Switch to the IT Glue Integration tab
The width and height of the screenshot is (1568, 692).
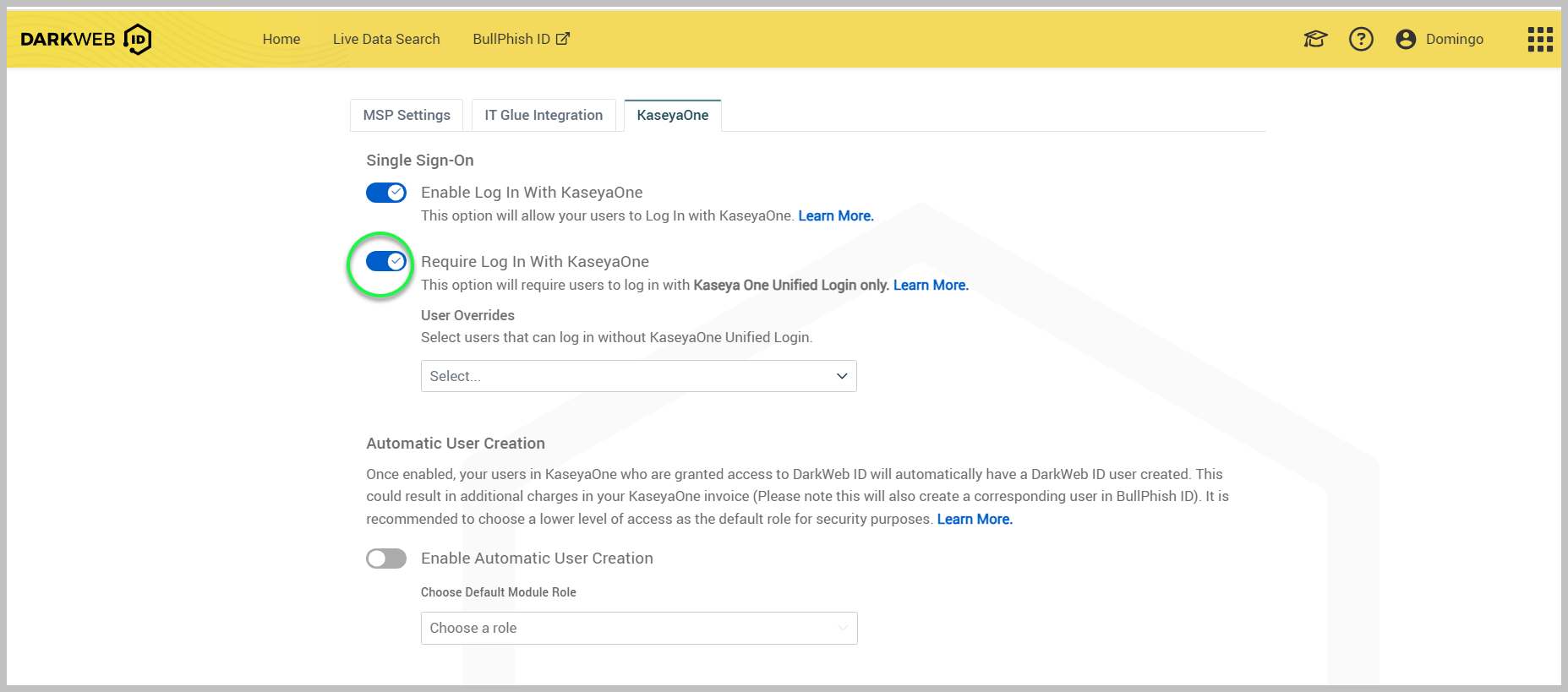pyautogui.click(x=544, y=116)
